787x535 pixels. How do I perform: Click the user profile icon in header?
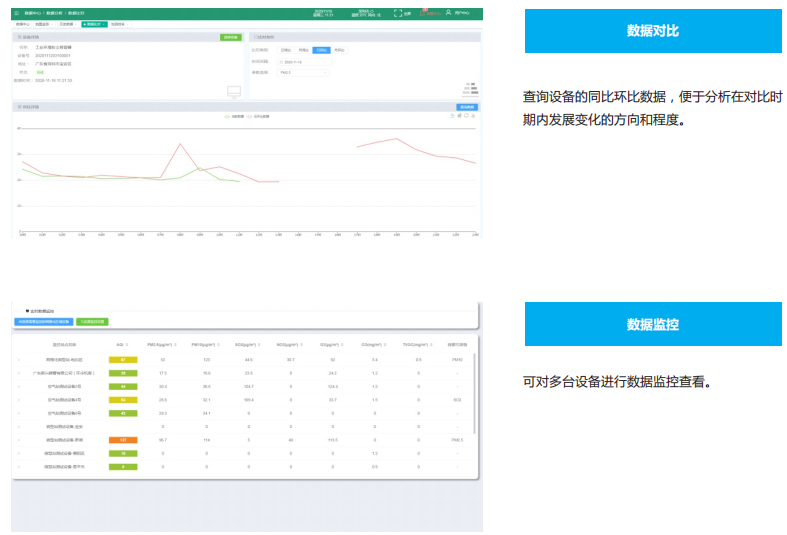448,13
